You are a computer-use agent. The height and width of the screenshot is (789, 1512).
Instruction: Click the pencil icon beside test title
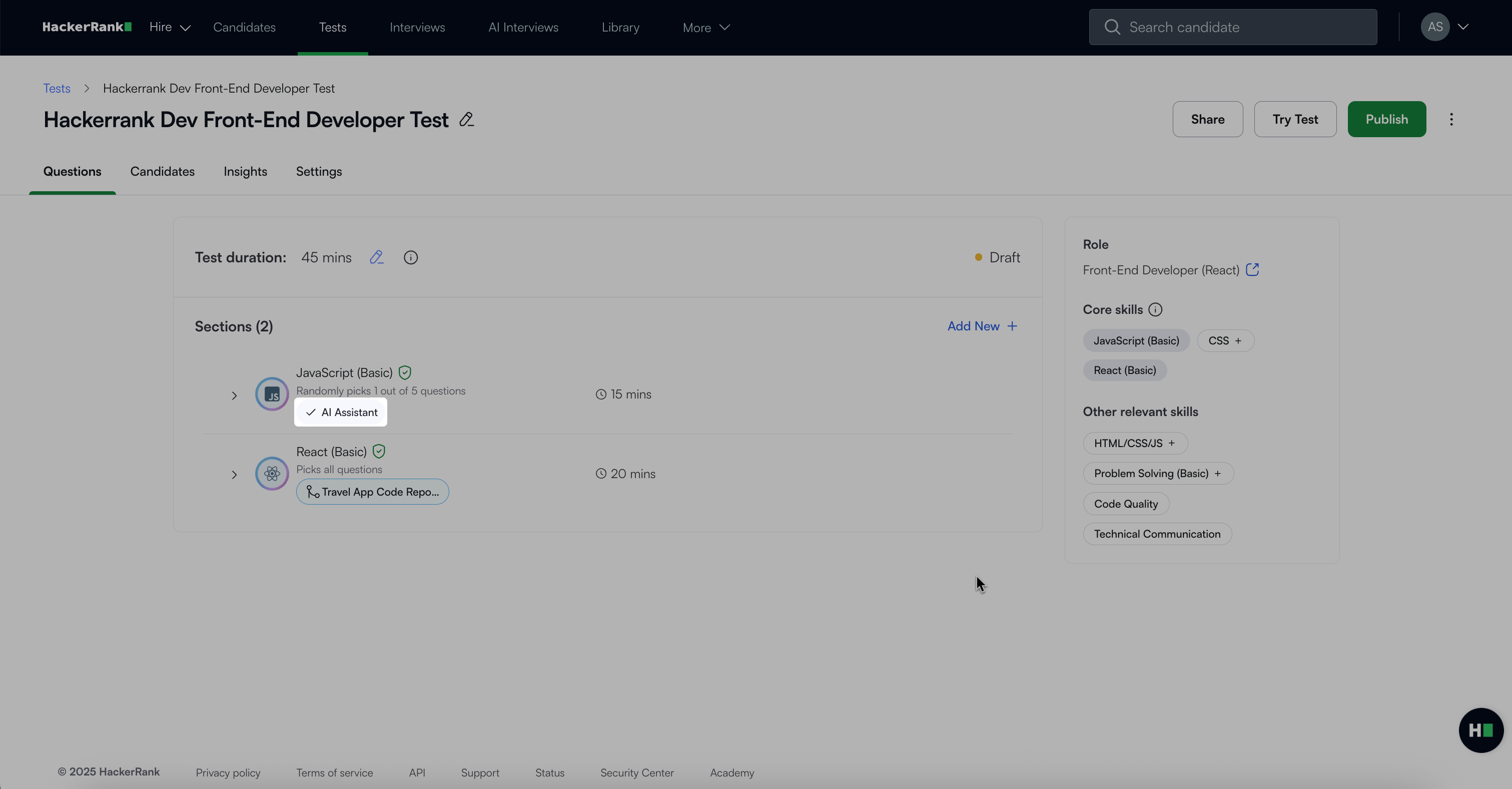[467, 120]
